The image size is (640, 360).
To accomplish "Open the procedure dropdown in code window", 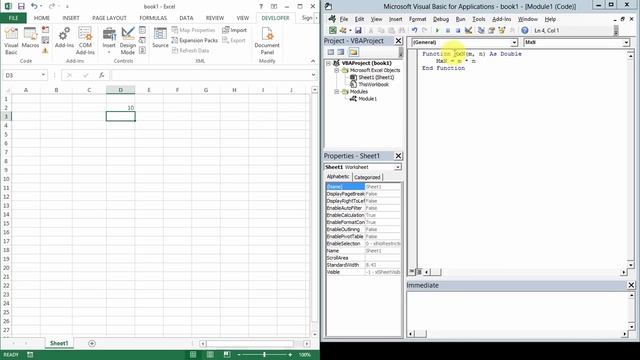I will [x=626, y=42].
